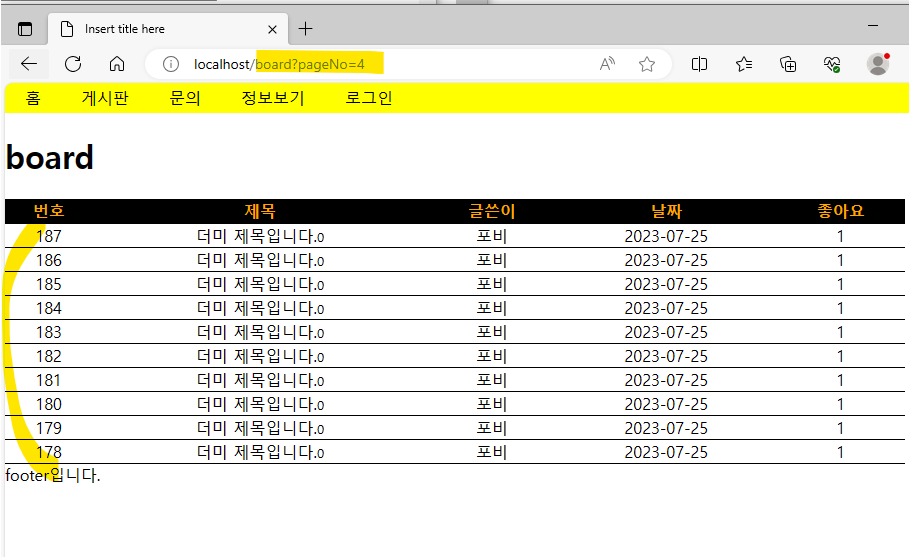
Task: Select the 'Insert title here' tab
Action: point(168,29)
